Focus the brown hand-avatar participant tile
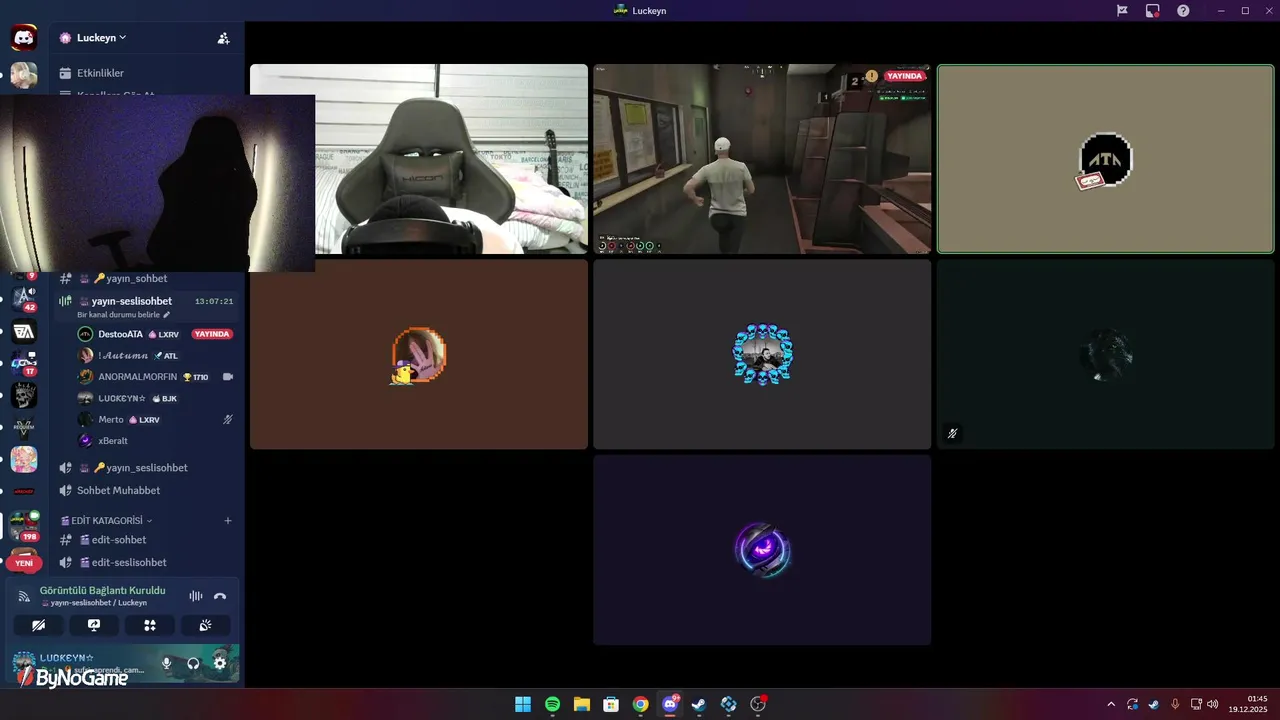Image resolution: width=1280 pixels, height=720 pixels. click(x=419, y=354)
